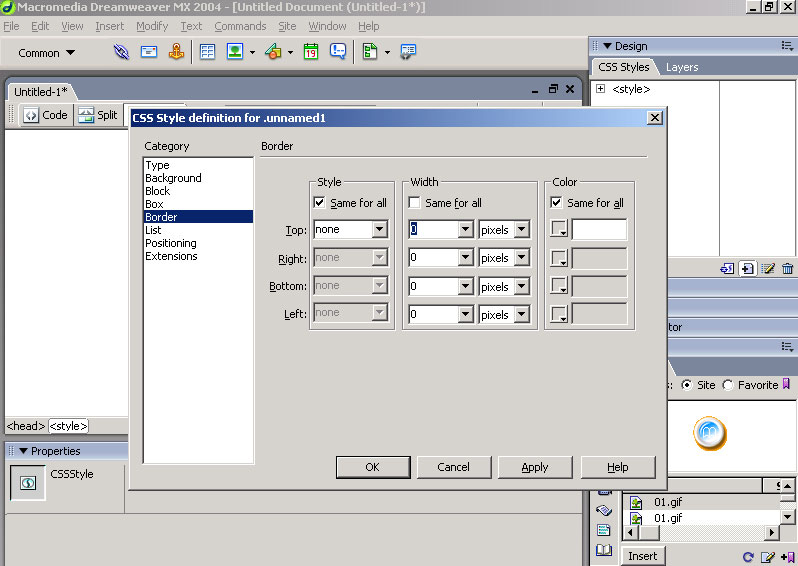Enable Width 'Same for all' checkbox
Image resolution: width=798 pixels, height=566 pixels.
point(414,203)
